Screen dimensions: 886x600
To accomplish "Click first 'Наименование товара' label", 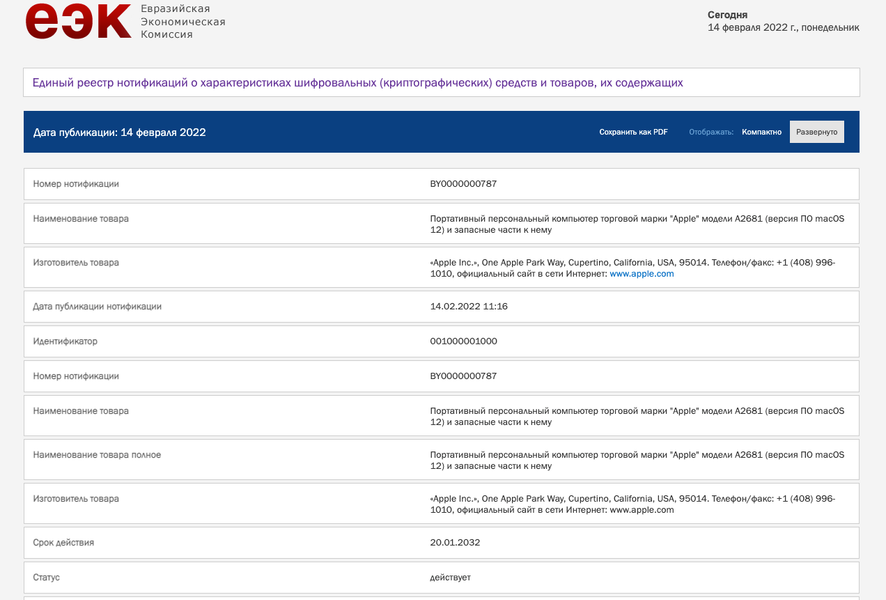I will 81,219.
